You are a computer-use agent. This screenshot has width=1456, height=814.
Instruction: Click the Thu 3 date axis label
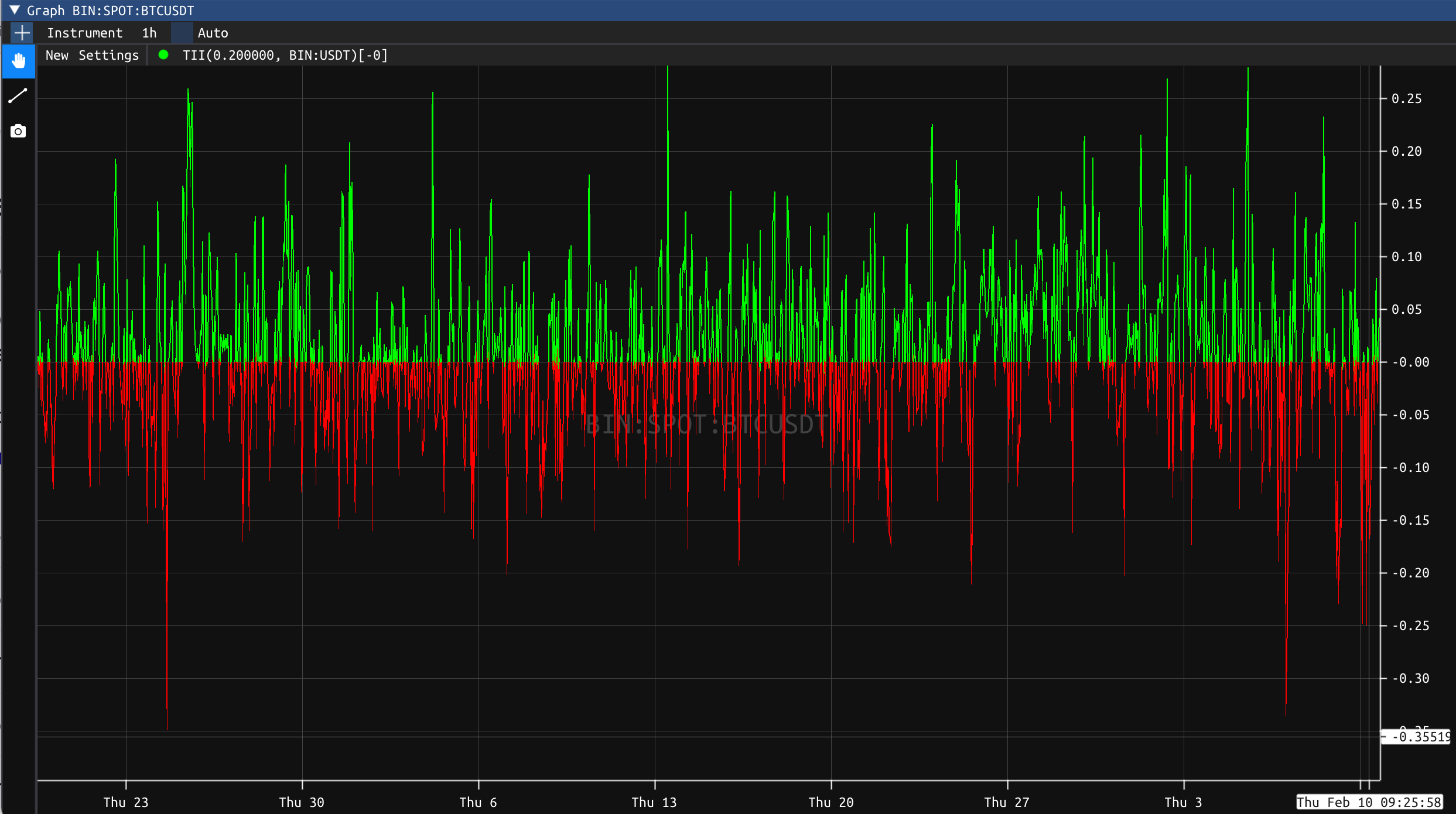pyautogui.click(x=1183, y=802)
